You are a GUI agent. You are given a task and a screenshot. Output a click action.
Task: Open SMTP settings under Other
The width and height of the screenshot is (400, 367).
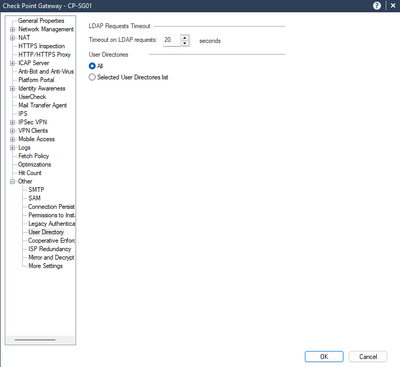36,190
